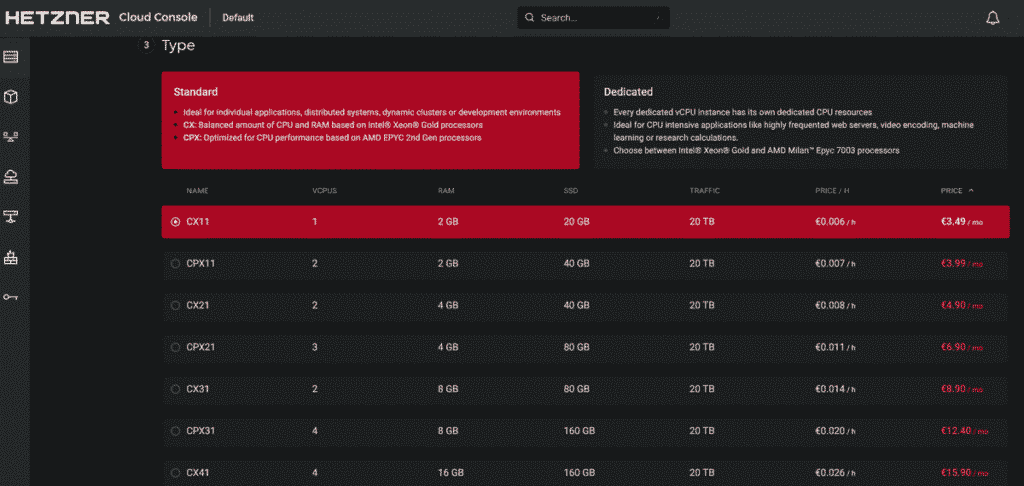Select the CX21 radio button
Screen dimensions: 1024x486
tap(175, 306)
